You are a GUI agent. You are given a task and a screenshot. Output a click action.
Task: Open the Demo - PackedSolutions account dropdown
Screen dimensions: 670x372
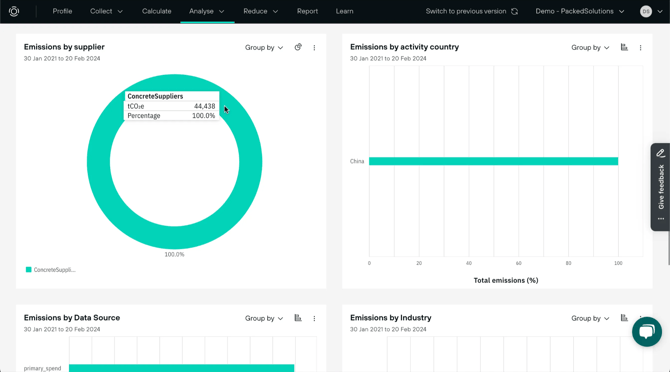tap(580, 12)
